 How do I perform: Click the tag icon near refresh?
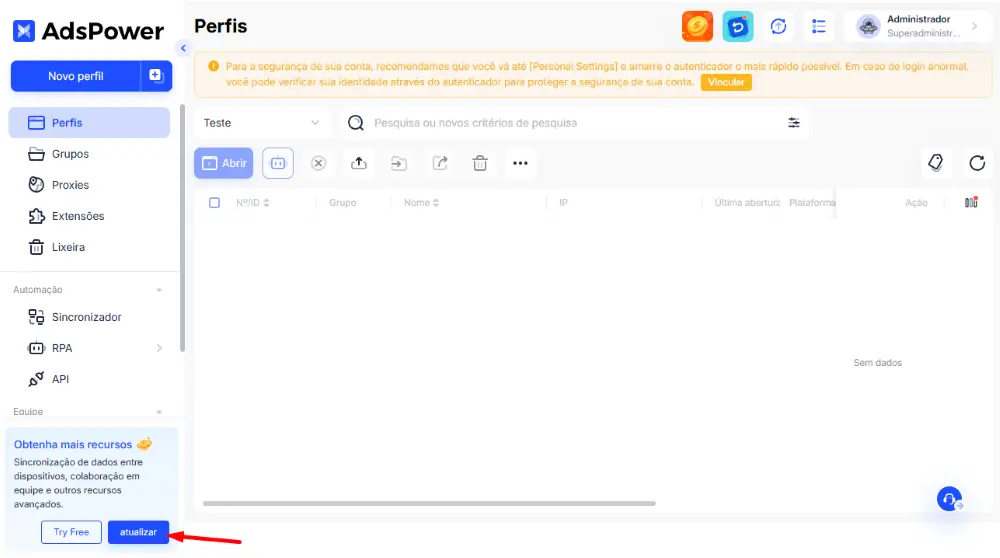[x=936, y=163]
